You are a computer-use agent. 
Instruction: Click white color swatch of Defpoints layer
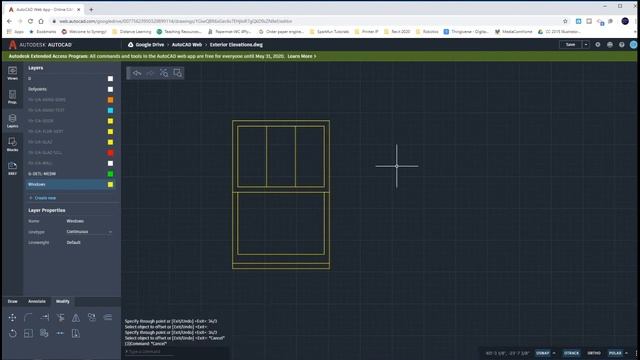pyautogui.click(x=110, y=89)
